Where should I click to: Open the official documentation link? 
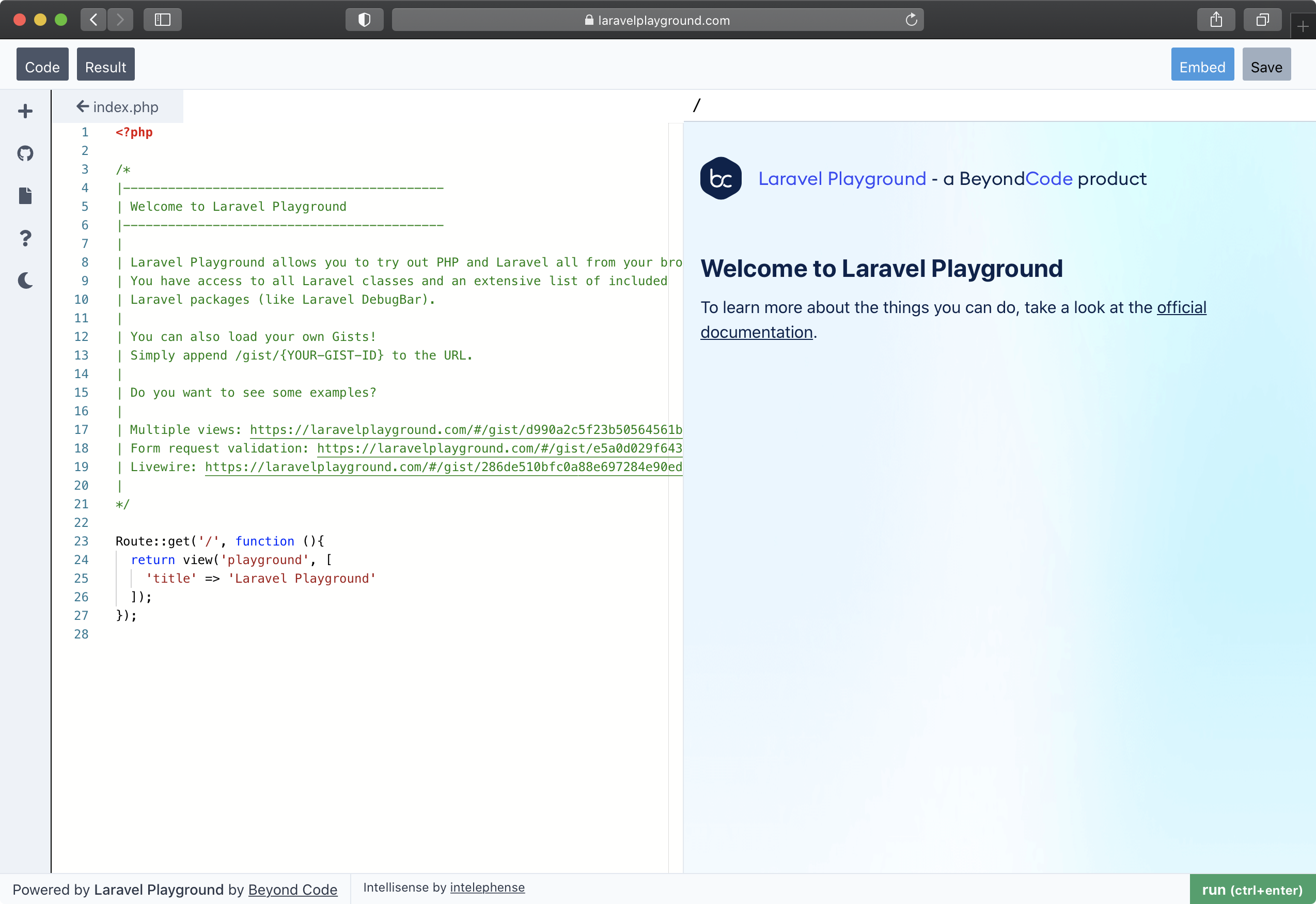953,319
